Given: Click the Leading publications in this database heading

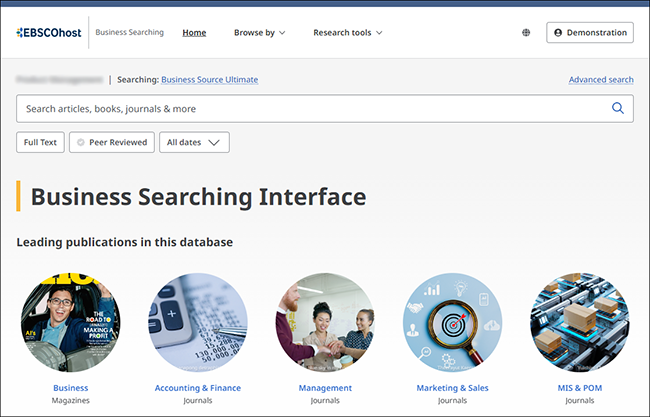Looking at the screenshot, I should click(x=125, y=242).
